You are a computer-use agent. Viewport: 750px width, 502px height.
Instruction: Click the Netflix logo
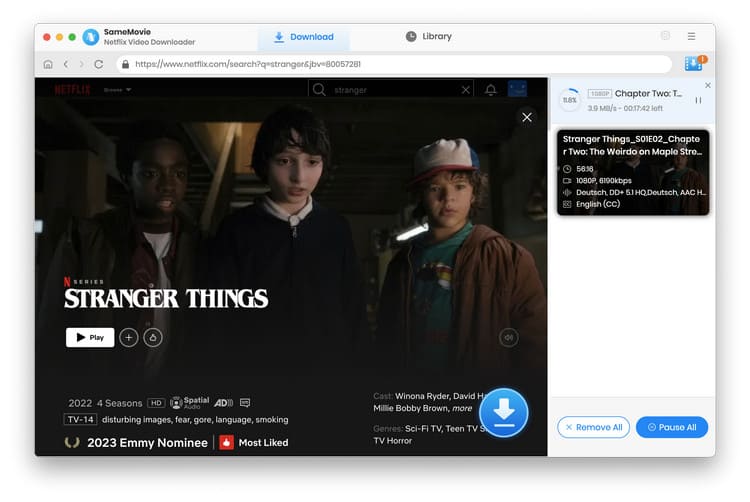72,90
